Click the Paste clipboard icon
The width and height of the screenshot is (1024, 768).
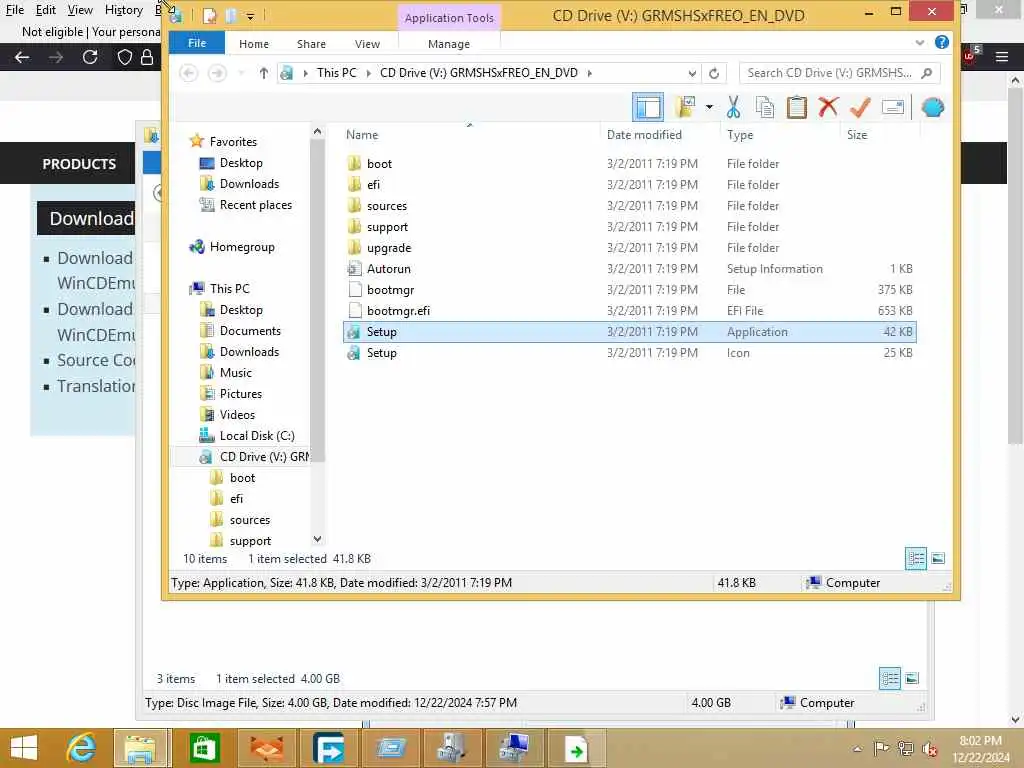[x=797, y=107]
